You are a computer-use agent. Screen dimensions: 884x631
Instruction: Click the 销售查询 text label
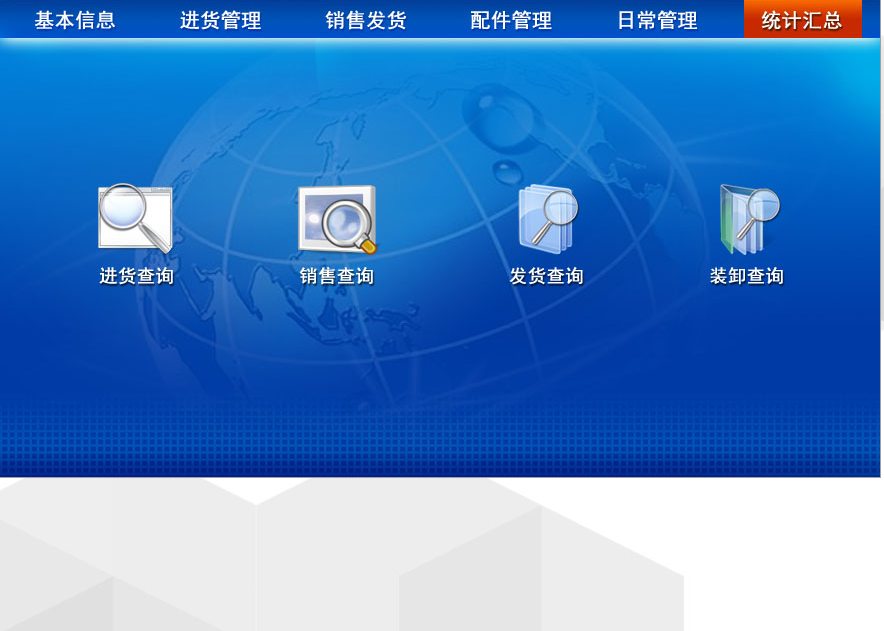click(337, 276)
